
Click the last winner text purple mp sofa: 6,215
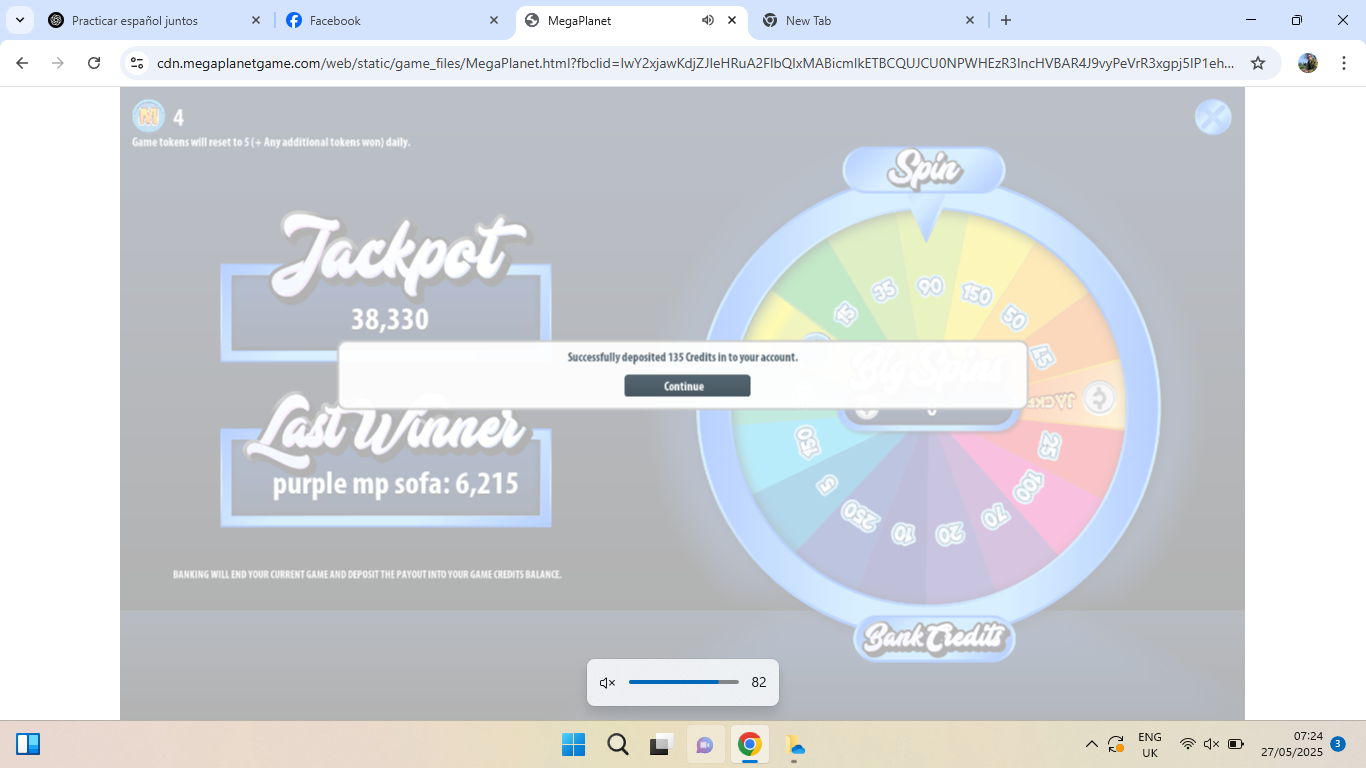click(x=396, y=484)
